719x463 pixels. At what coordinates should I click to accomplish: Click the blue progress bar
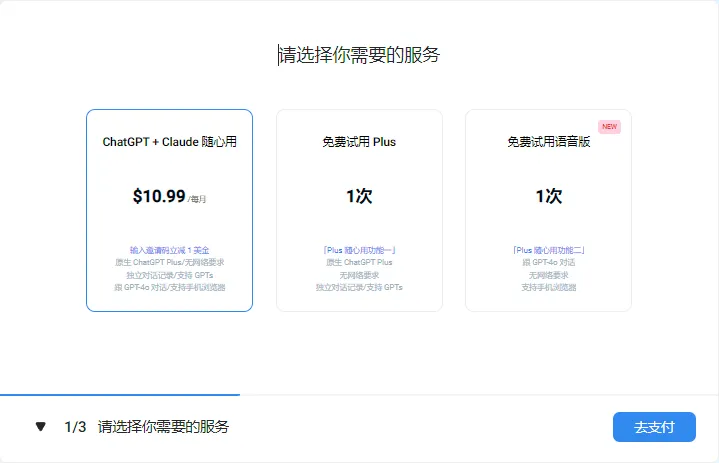120,394
